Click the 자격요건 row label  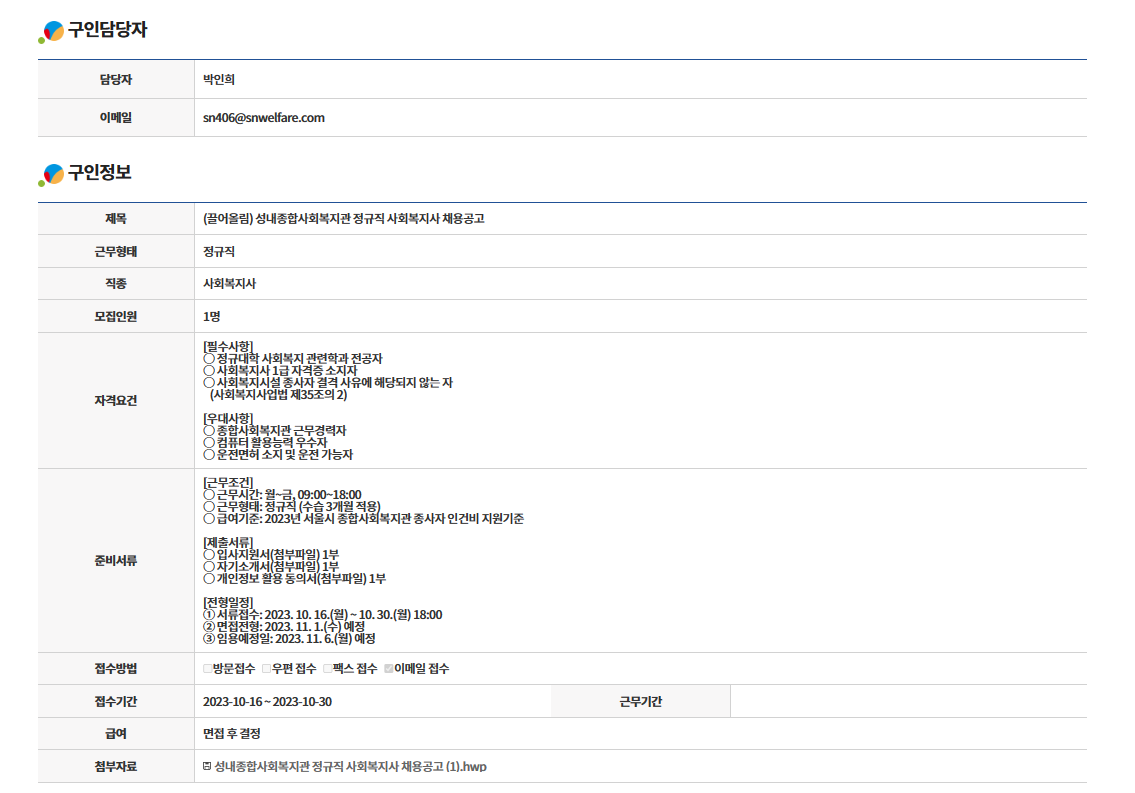point(116,400)
